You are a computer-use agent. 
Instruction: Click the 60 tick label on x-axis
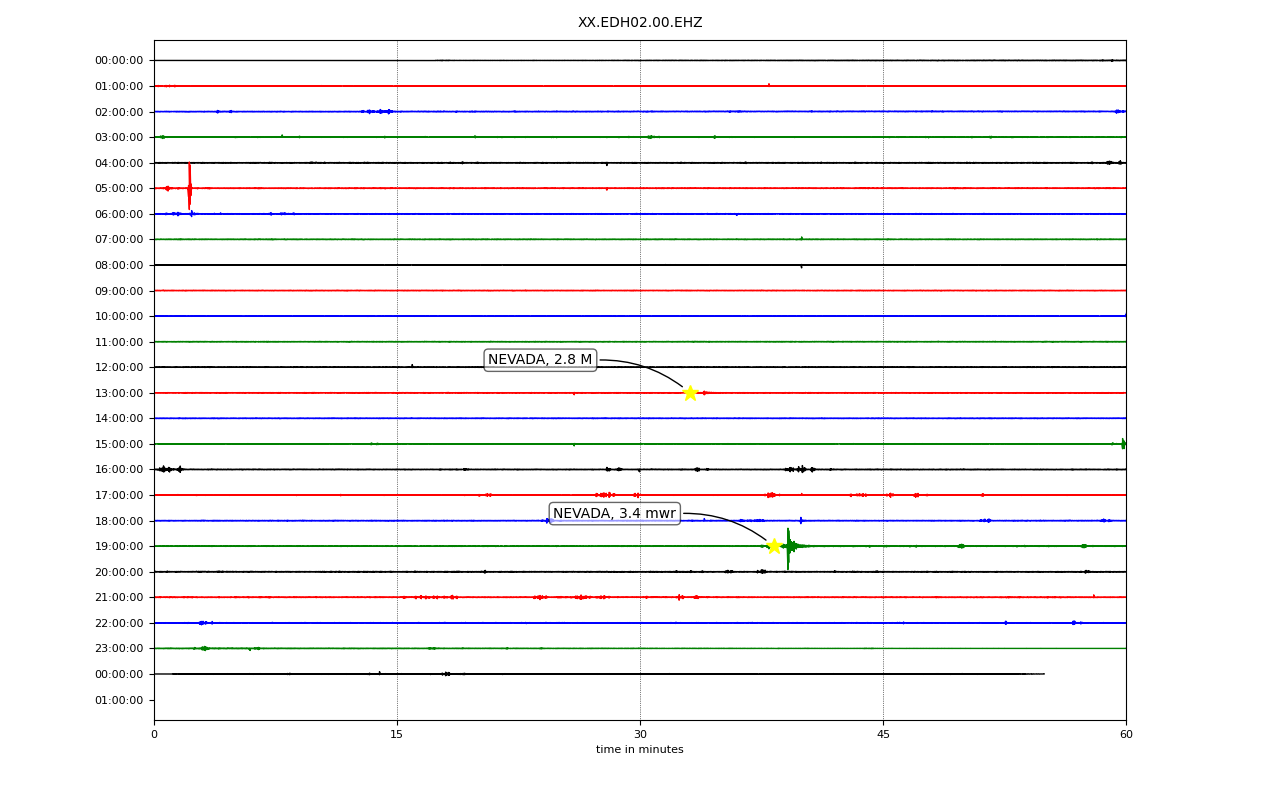[1126, 735]
